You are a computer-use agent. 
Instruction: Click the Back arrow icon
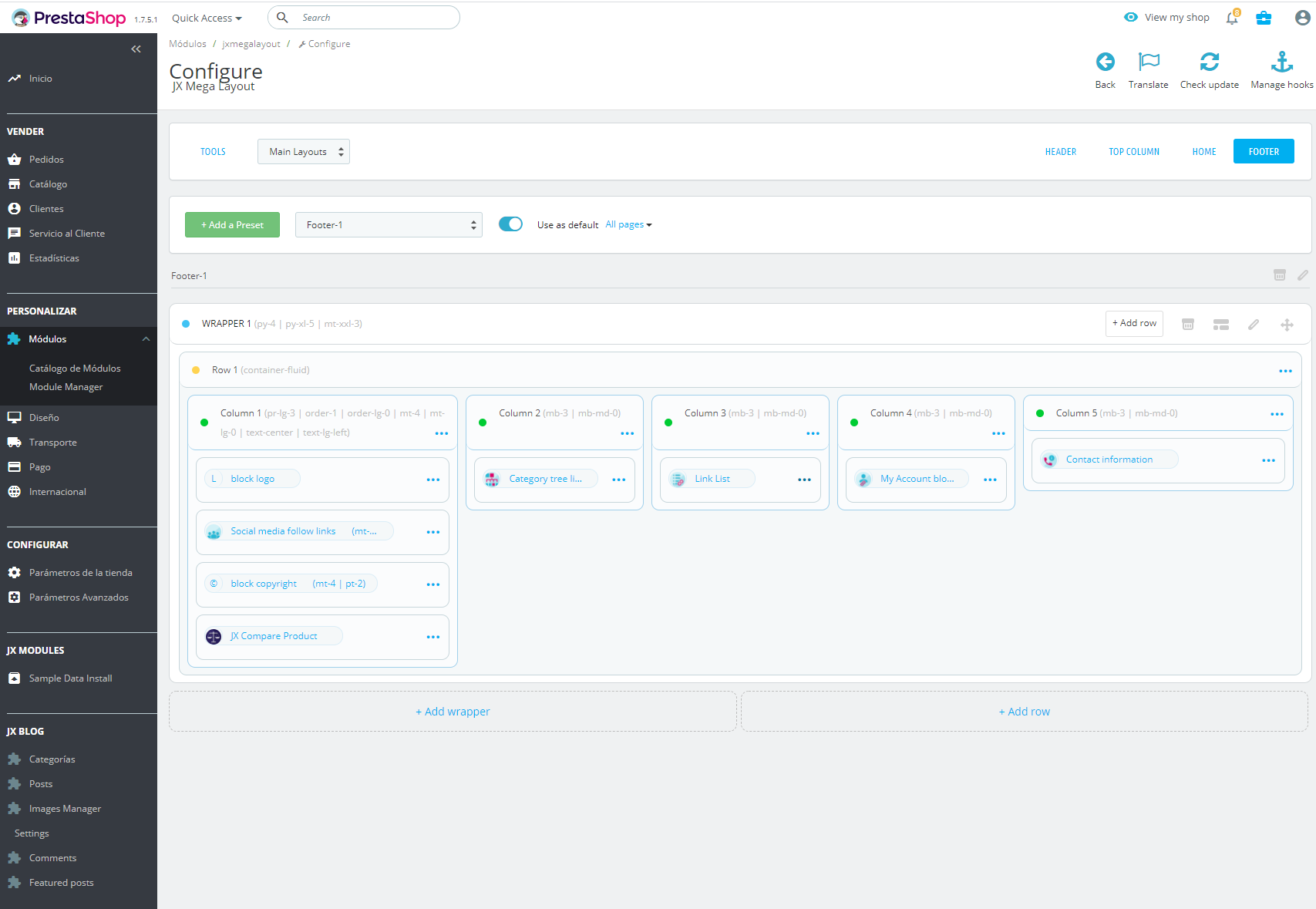tap(1105, 62)
